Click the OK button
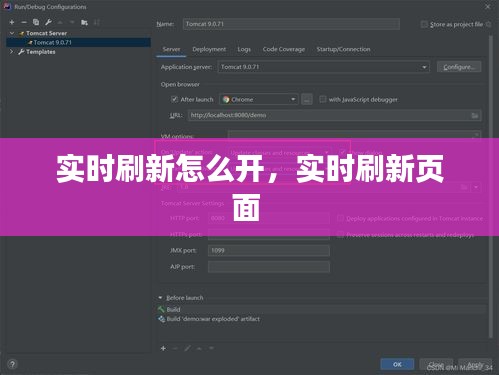This screenshot has height=375, width=499. 397,364
